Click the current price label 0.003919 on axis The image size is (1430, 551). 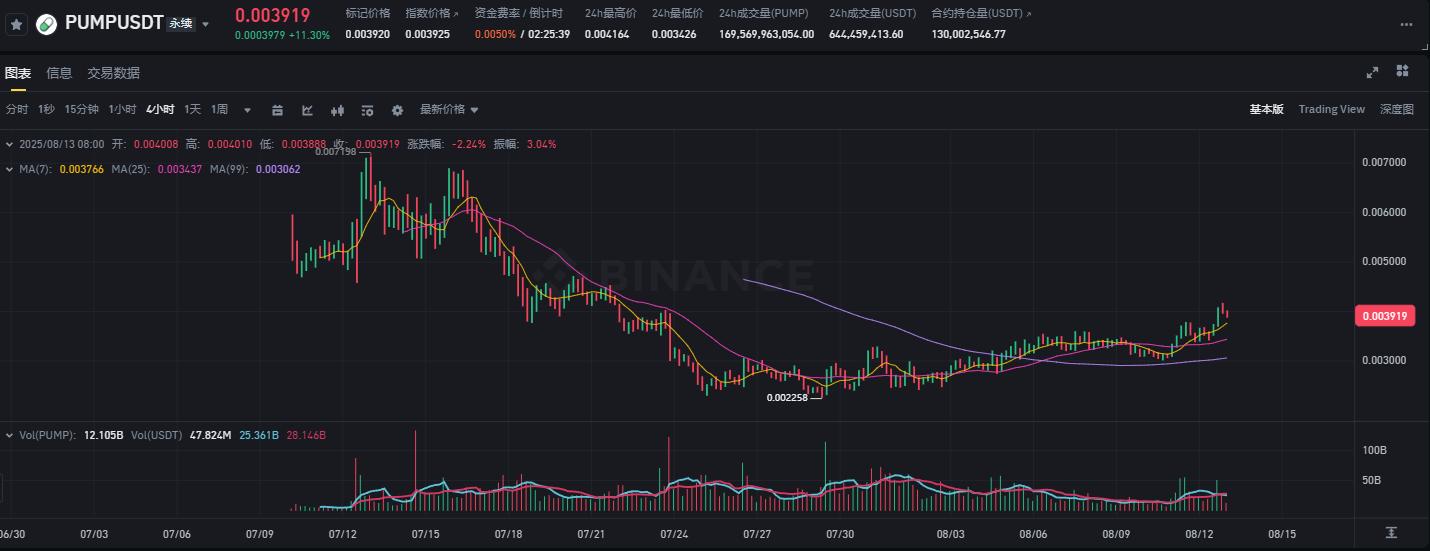coord(1385,316)
